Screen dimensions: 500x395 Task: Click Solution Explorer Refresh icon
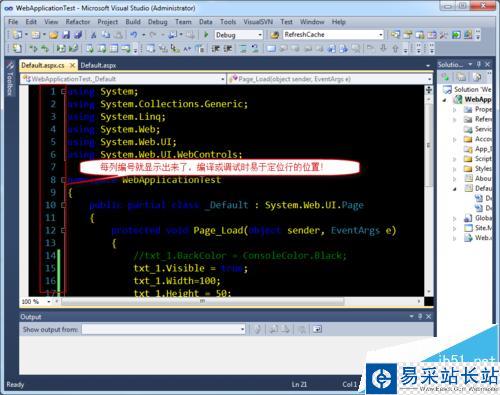(x=477, y=77)
